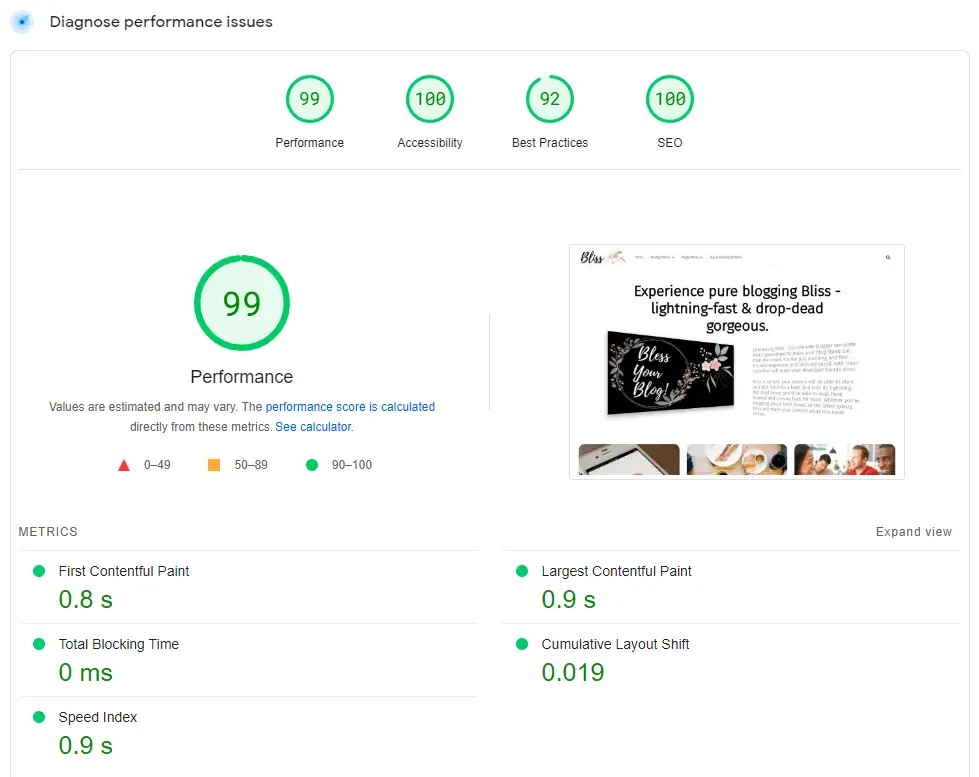Click the 0.8 s First Contentful Paint value
The image size is (979, 777).
pyautogui.click(x=86, y=600)
